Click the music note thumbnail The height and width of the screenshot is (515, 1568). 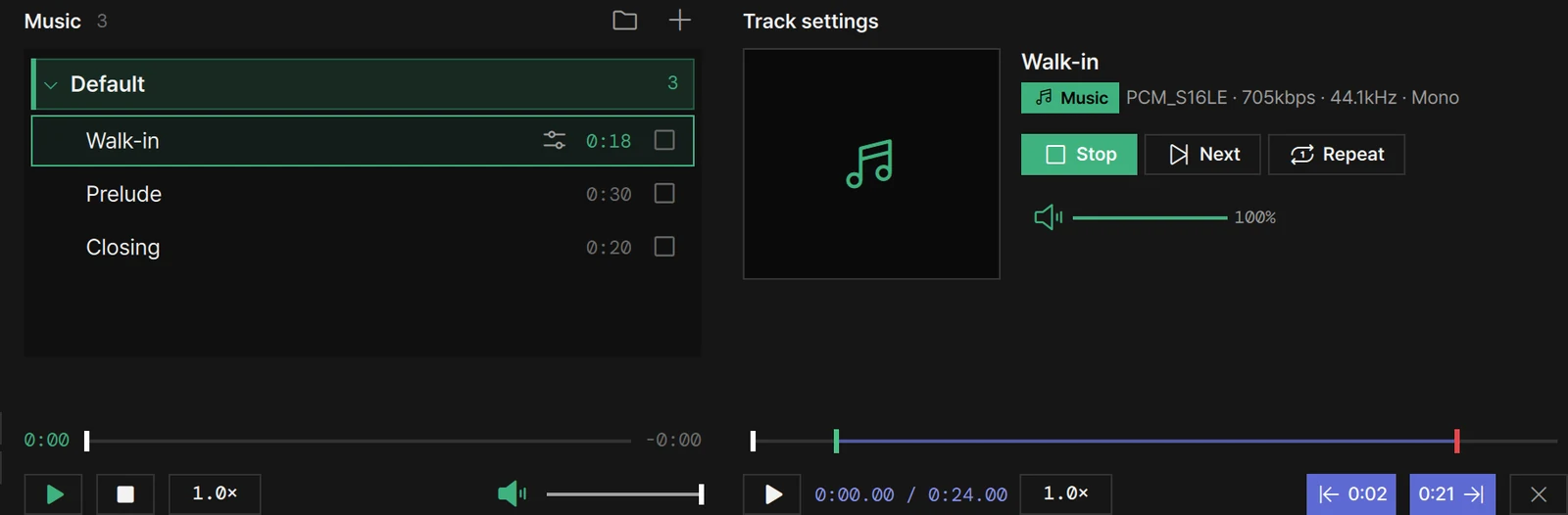click(871, 164)
